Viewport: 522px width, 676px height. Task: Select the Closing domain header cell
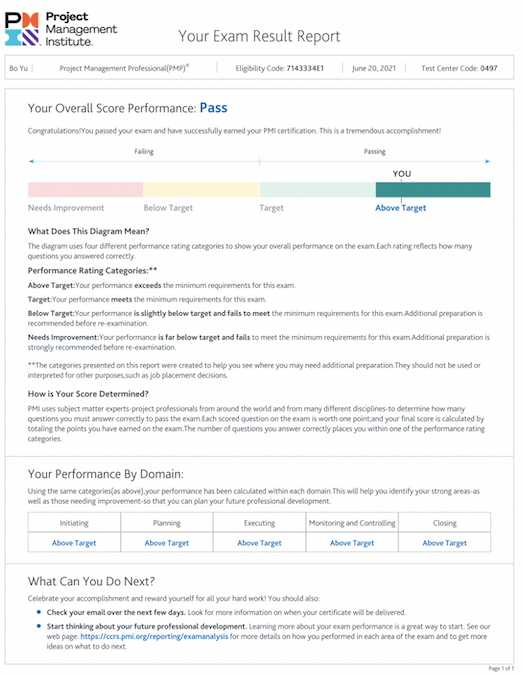444,523
